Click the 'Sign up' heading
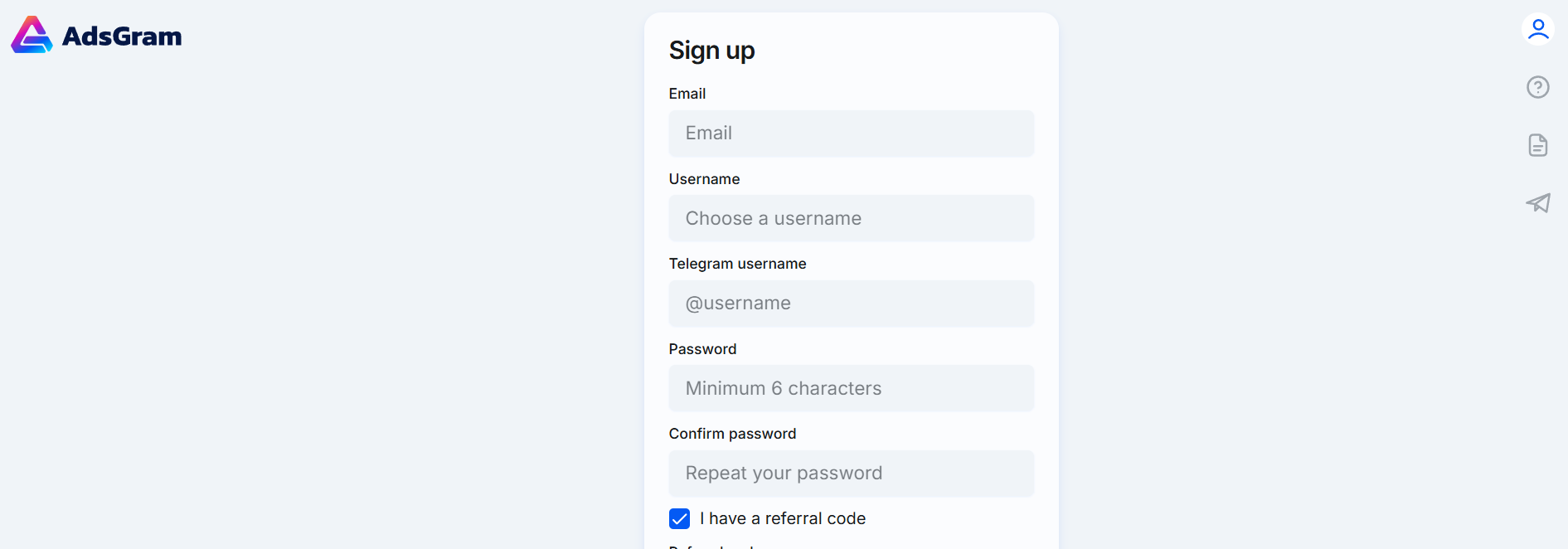The image size is (1568, 549). [711, 51]
